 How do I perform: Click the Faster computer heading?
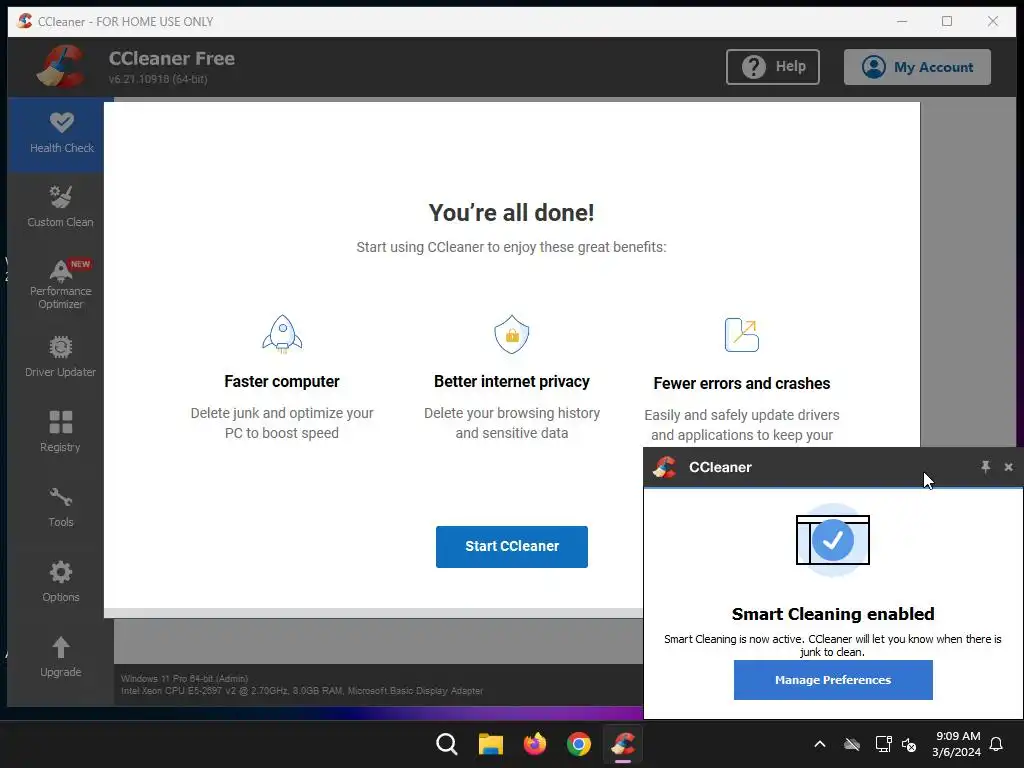(x=281, y=381)
